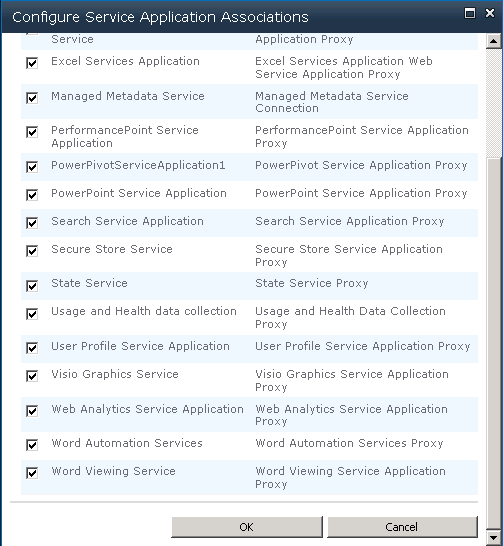Click Secure Store Service Application Proxy text

pos(349,256)
